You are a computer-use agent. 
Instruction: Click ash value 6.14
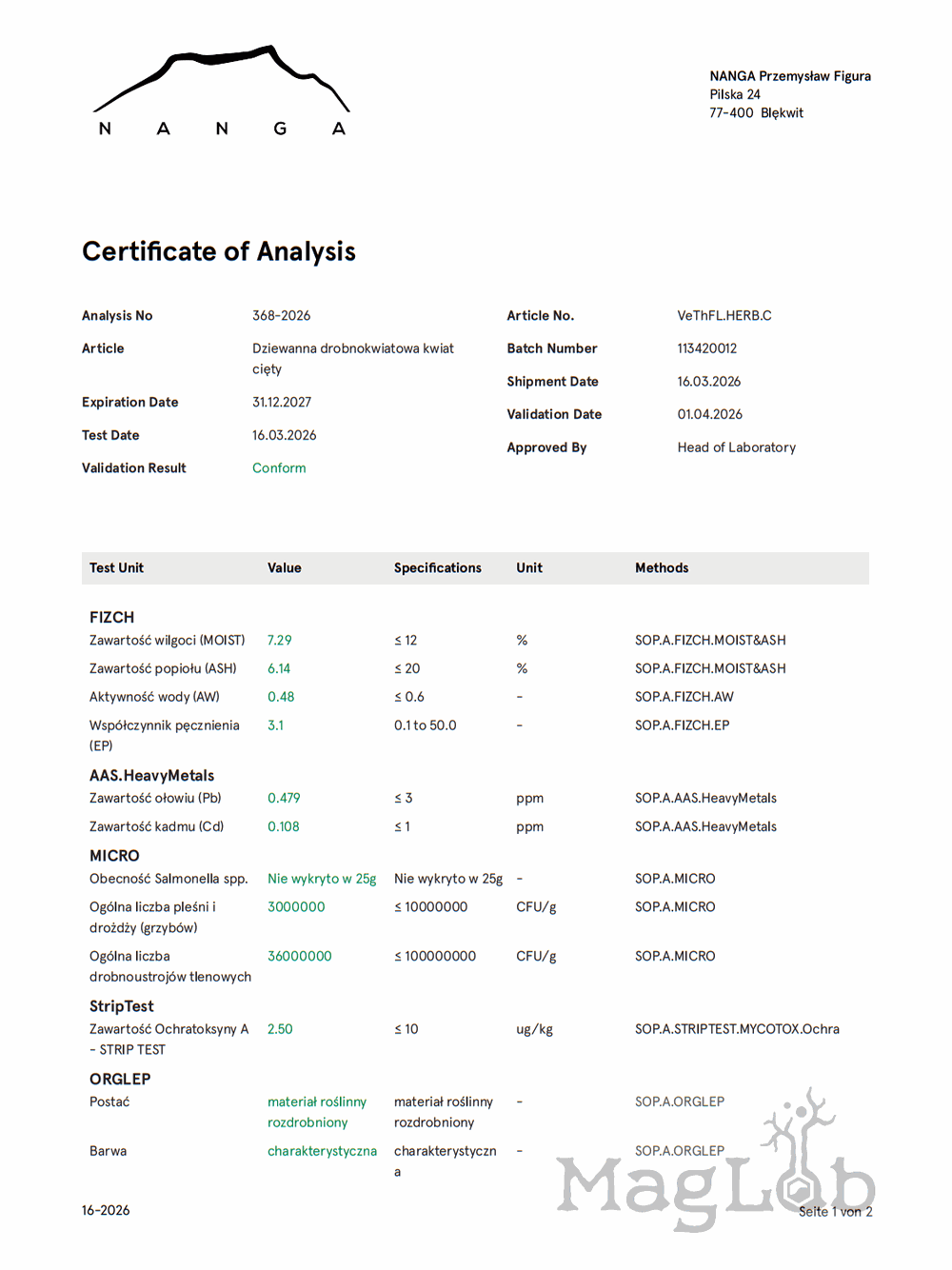click(279, 668)
